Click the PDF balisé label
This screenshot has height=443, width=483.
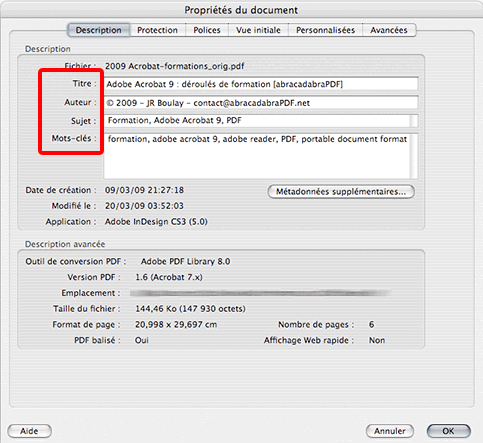click(97, 340)
